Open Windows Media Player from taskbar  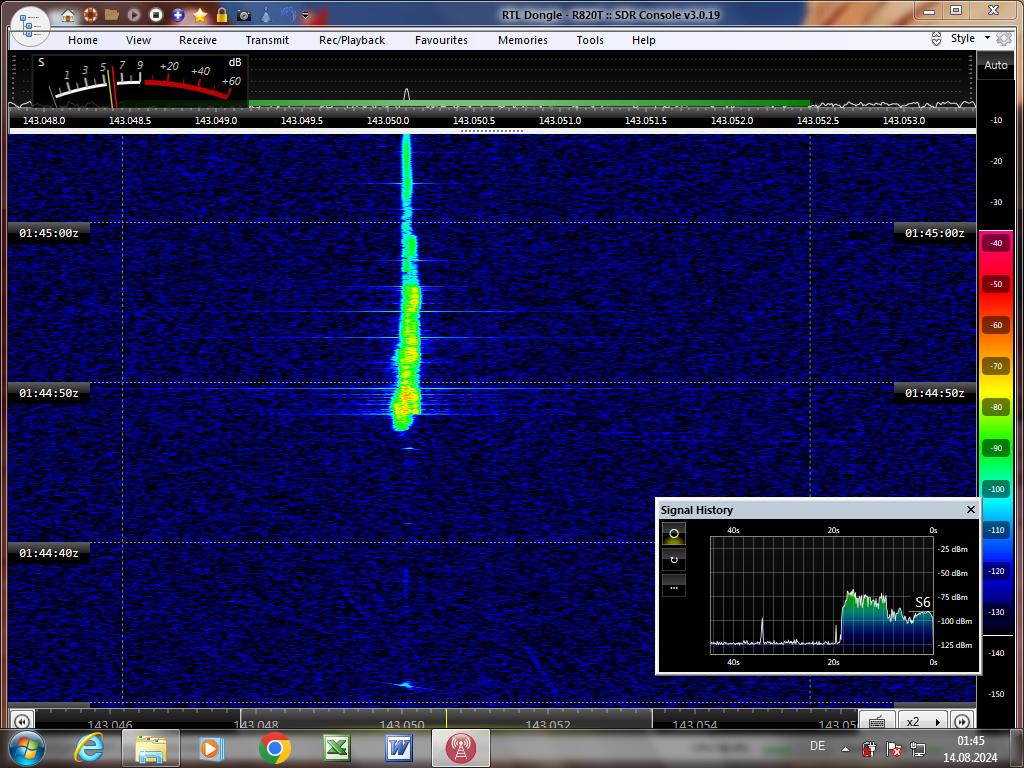(x=212, y=748)
